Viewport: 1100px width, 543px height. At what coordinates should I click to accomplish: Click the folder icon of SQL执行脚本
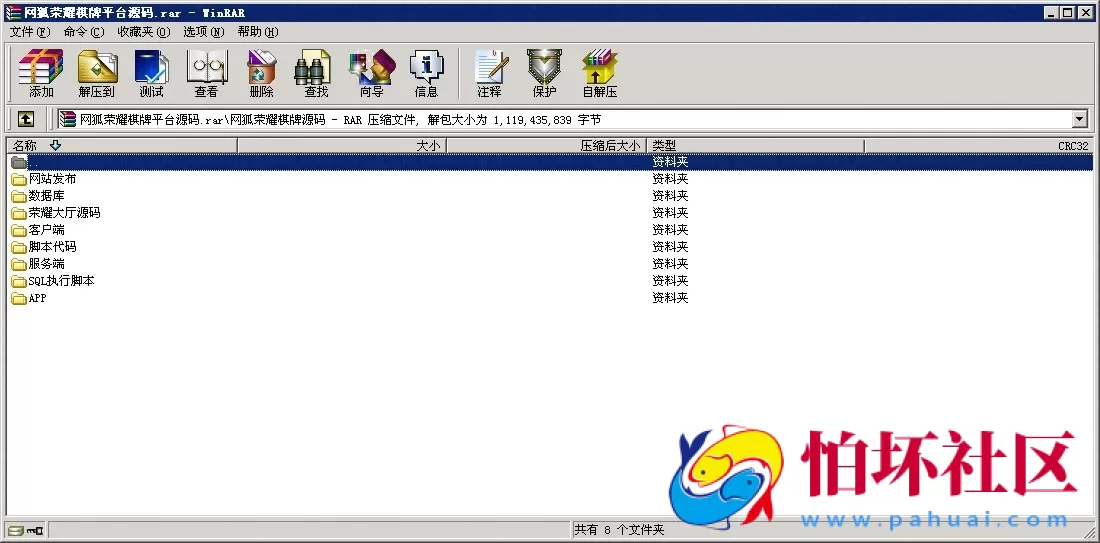(19, 281)
